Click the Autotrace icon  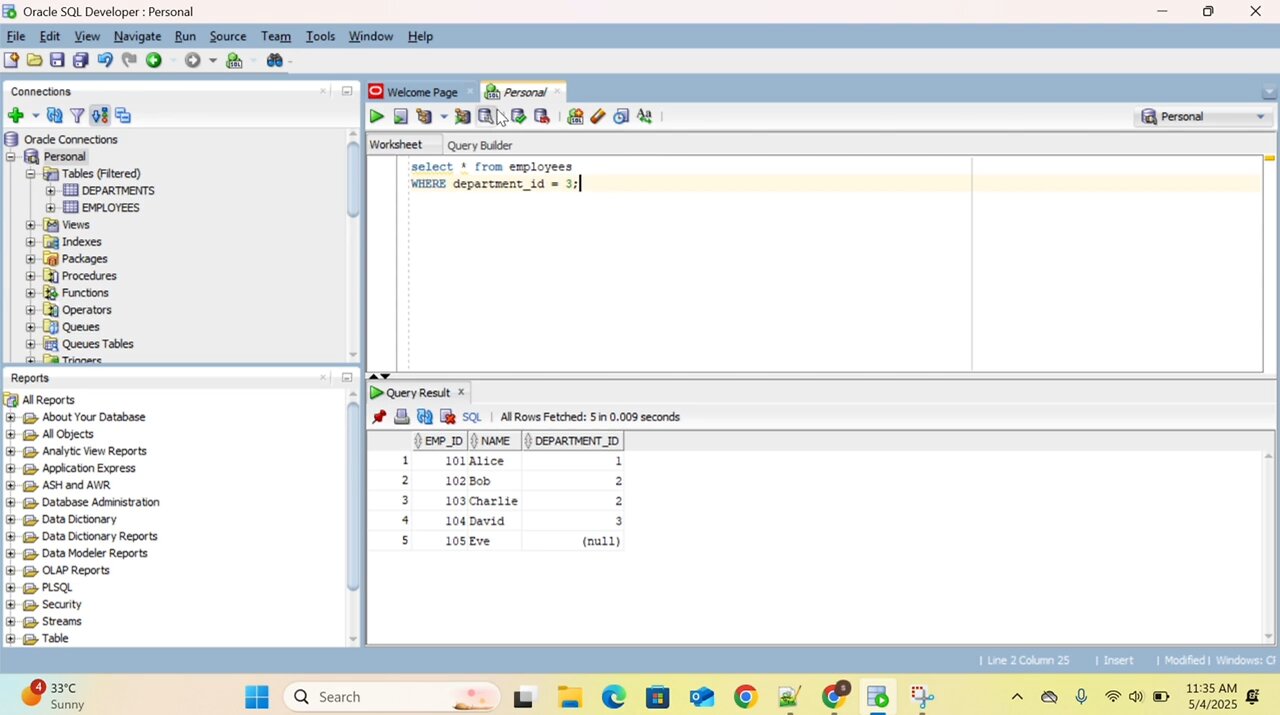pyautogui.click(x=462, y=116)
